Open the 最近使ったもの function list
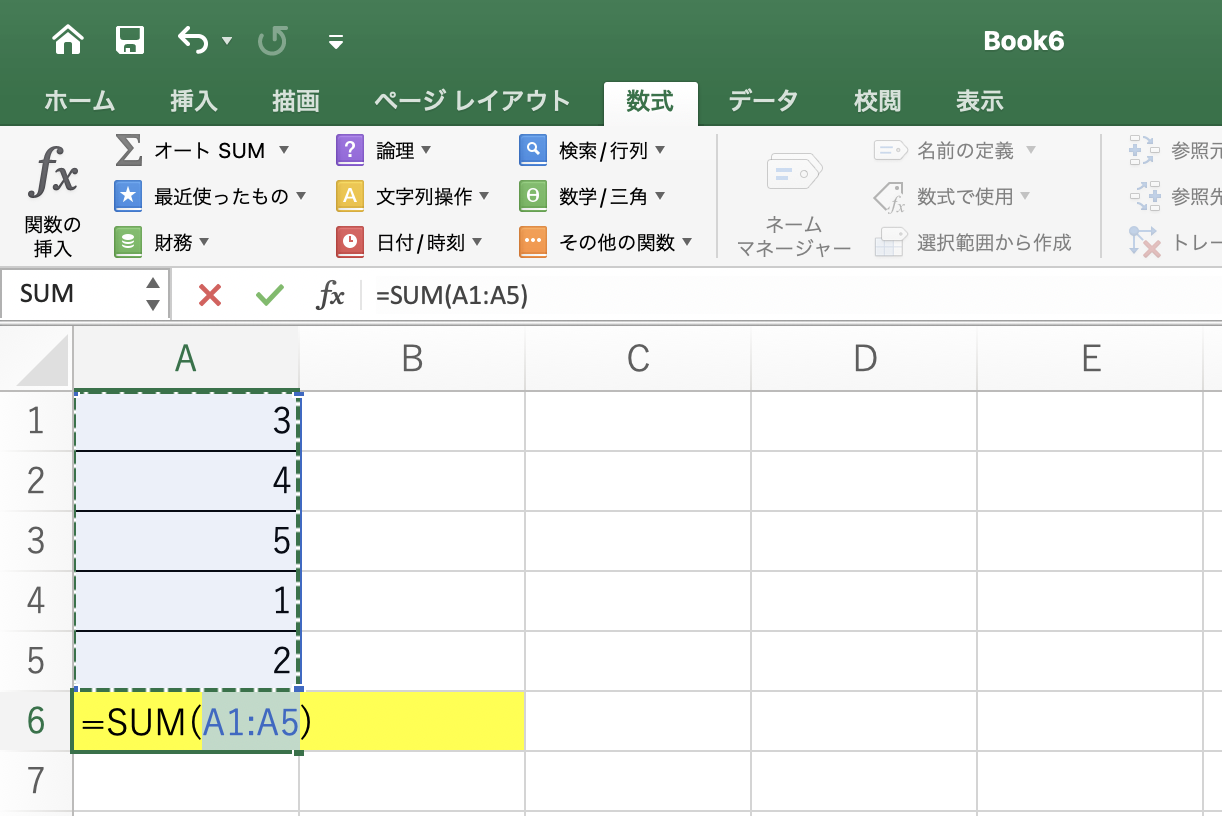 coord(128,196)
